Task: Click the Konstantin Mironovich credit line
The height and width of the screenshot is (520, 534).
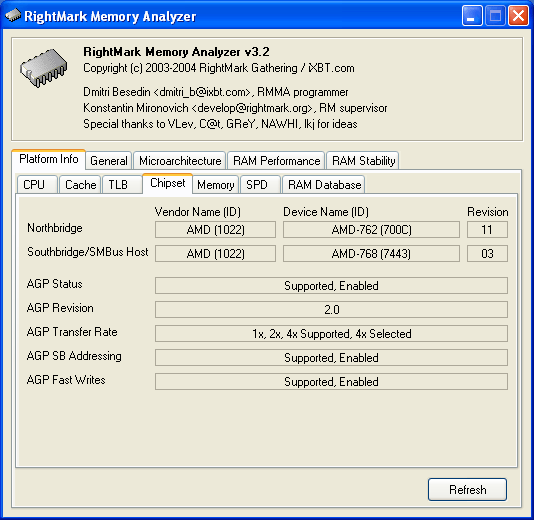Action: (235, 108)
